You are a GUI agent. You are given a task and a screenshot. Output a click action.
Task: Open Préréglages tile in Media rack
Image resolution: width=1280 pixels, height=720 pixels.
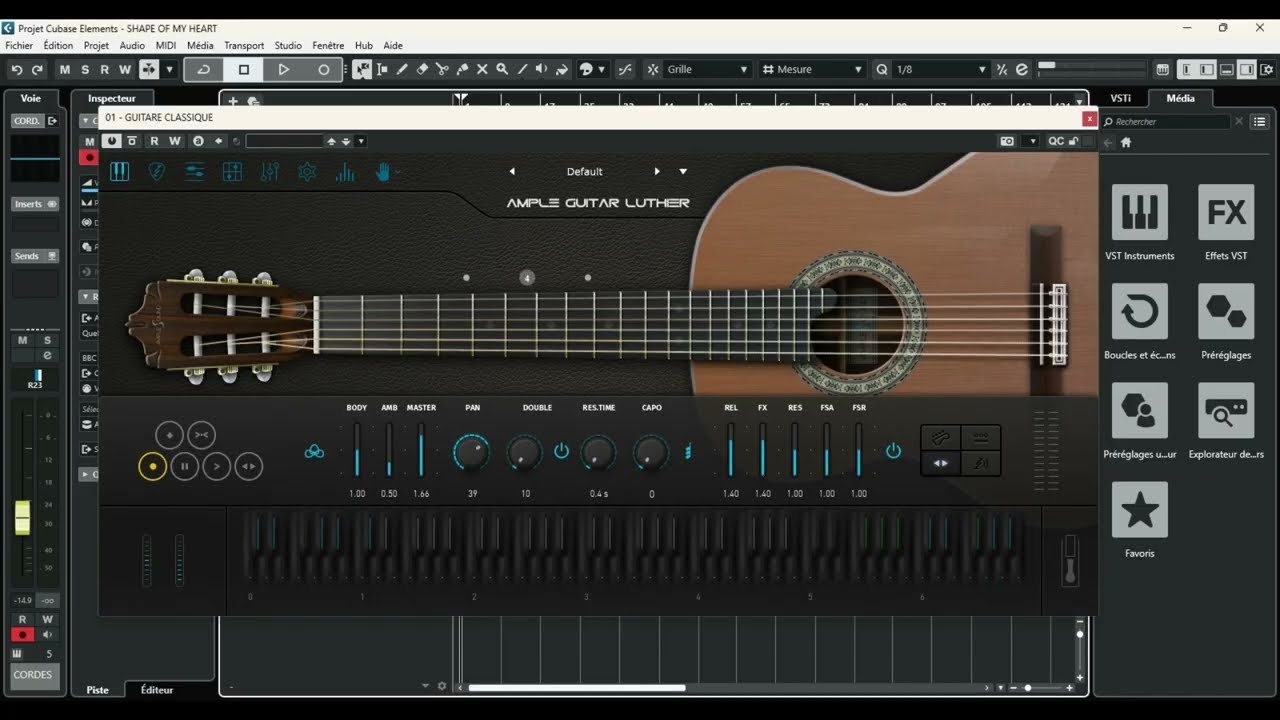pos(1226,321)
